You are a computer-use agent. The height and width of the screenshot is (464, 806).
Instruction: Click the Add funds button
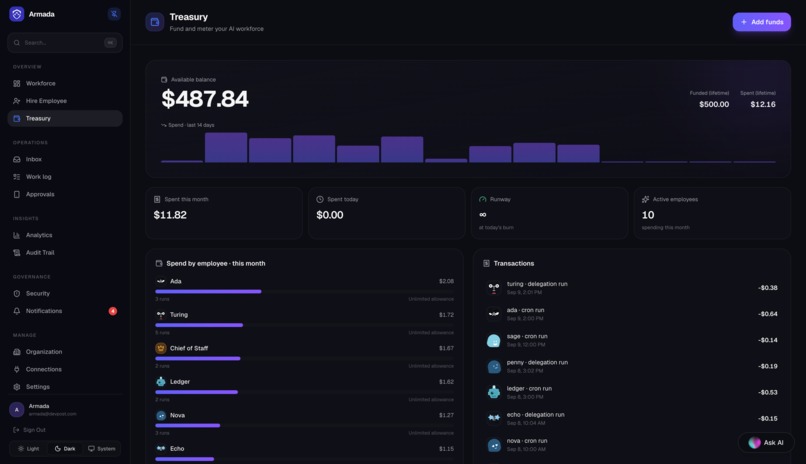(x=761, y=22)
